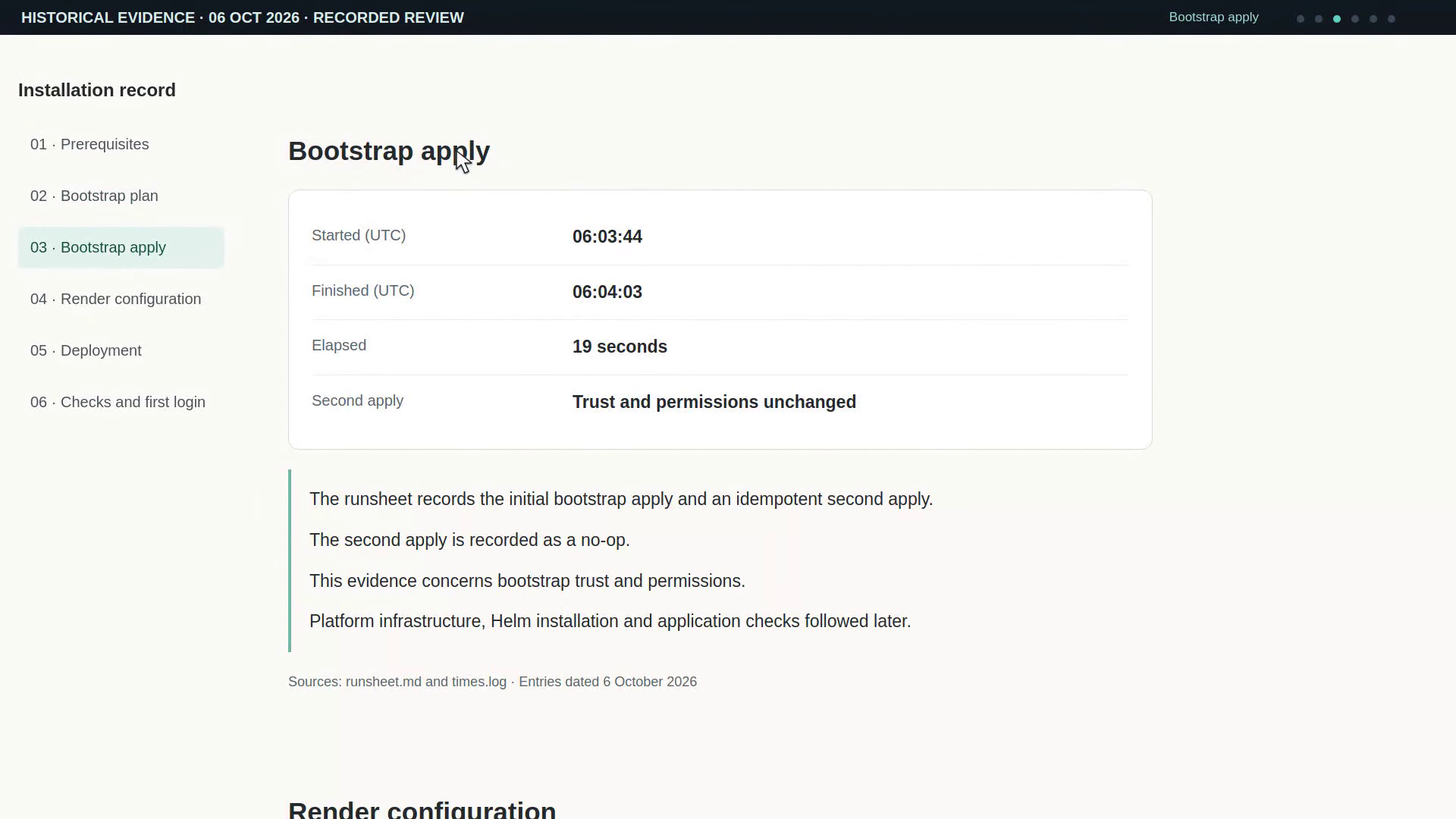
Task: Jump to 04 · Render configuration
Action: point(121,299)
